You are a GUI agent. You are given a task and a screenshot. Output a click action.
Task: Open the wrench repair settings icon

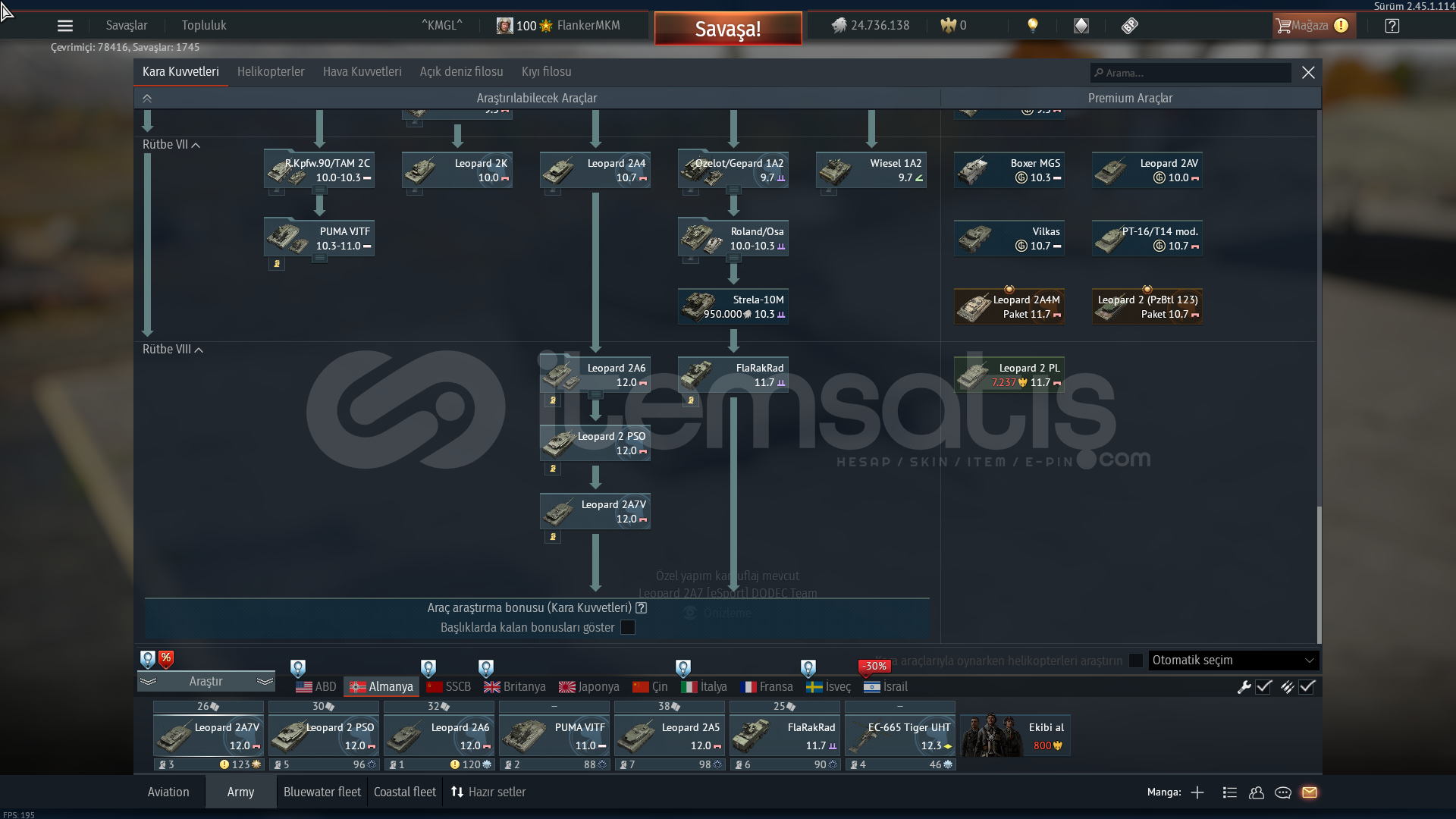pyautogui.click(x=1244, y=687)
